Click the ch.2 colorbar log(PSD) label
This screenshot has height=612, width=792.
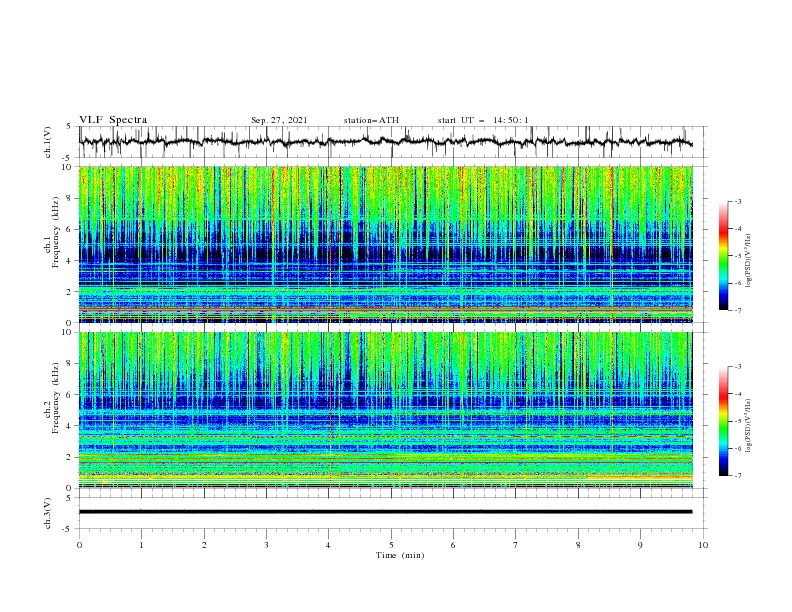coord(749,427)
